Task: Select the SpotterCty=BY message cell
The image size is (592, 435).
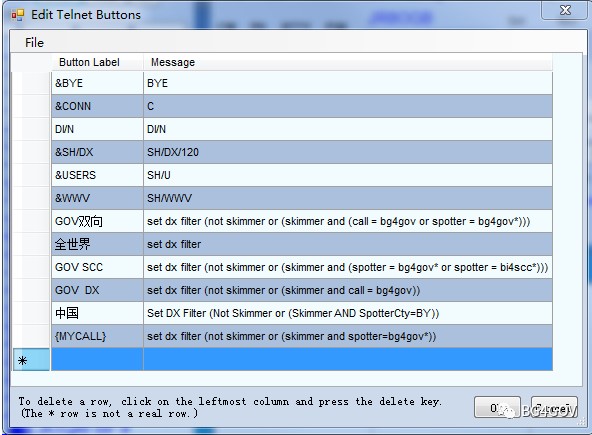Action: [x=348, y=313]
